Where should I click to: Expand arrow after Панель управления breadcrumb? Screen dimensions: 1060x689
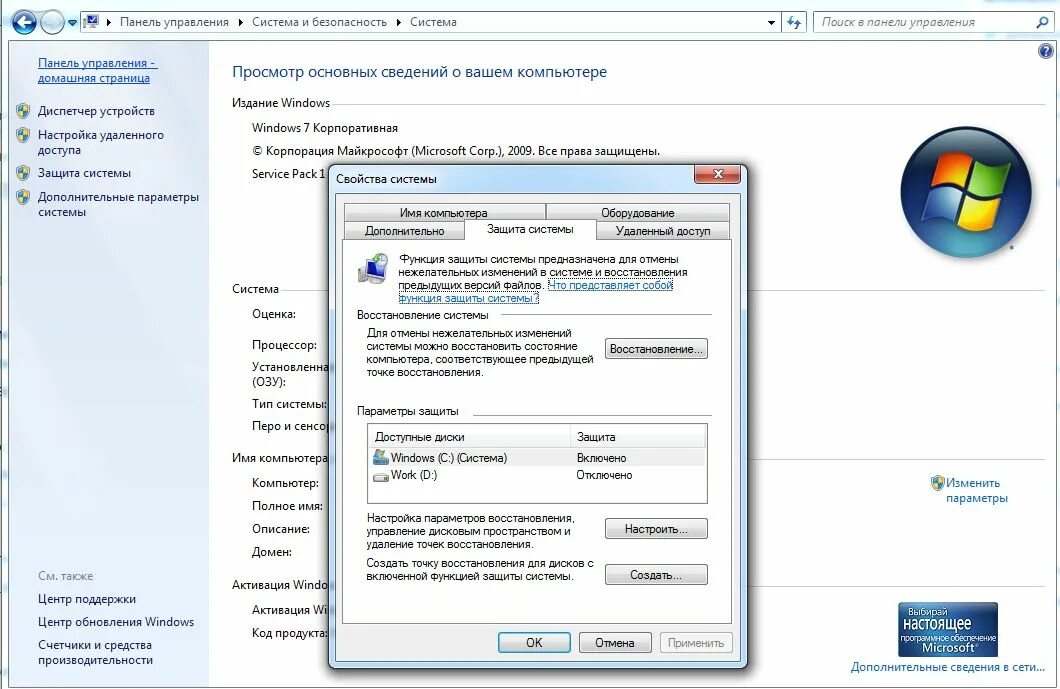tap(241, 22)
